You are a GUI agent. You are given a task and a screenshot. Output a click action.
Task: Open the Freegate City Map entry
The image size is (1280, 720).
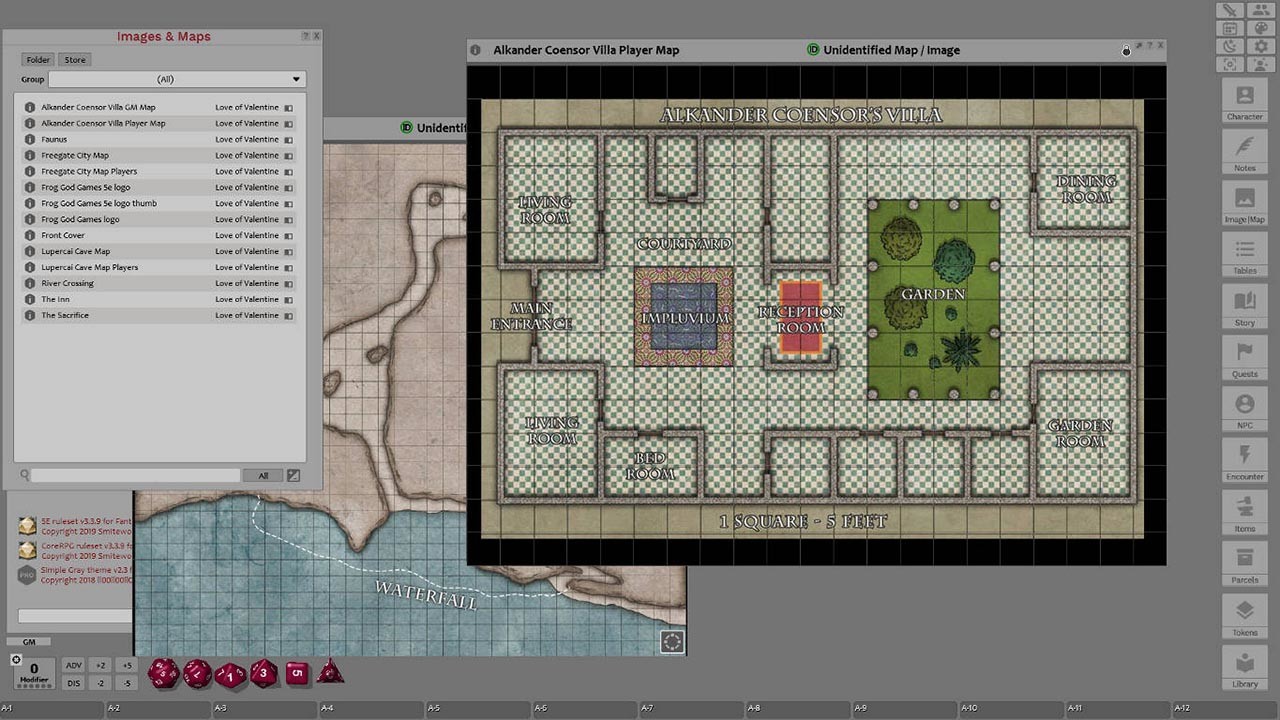click(x=74, y=155)
